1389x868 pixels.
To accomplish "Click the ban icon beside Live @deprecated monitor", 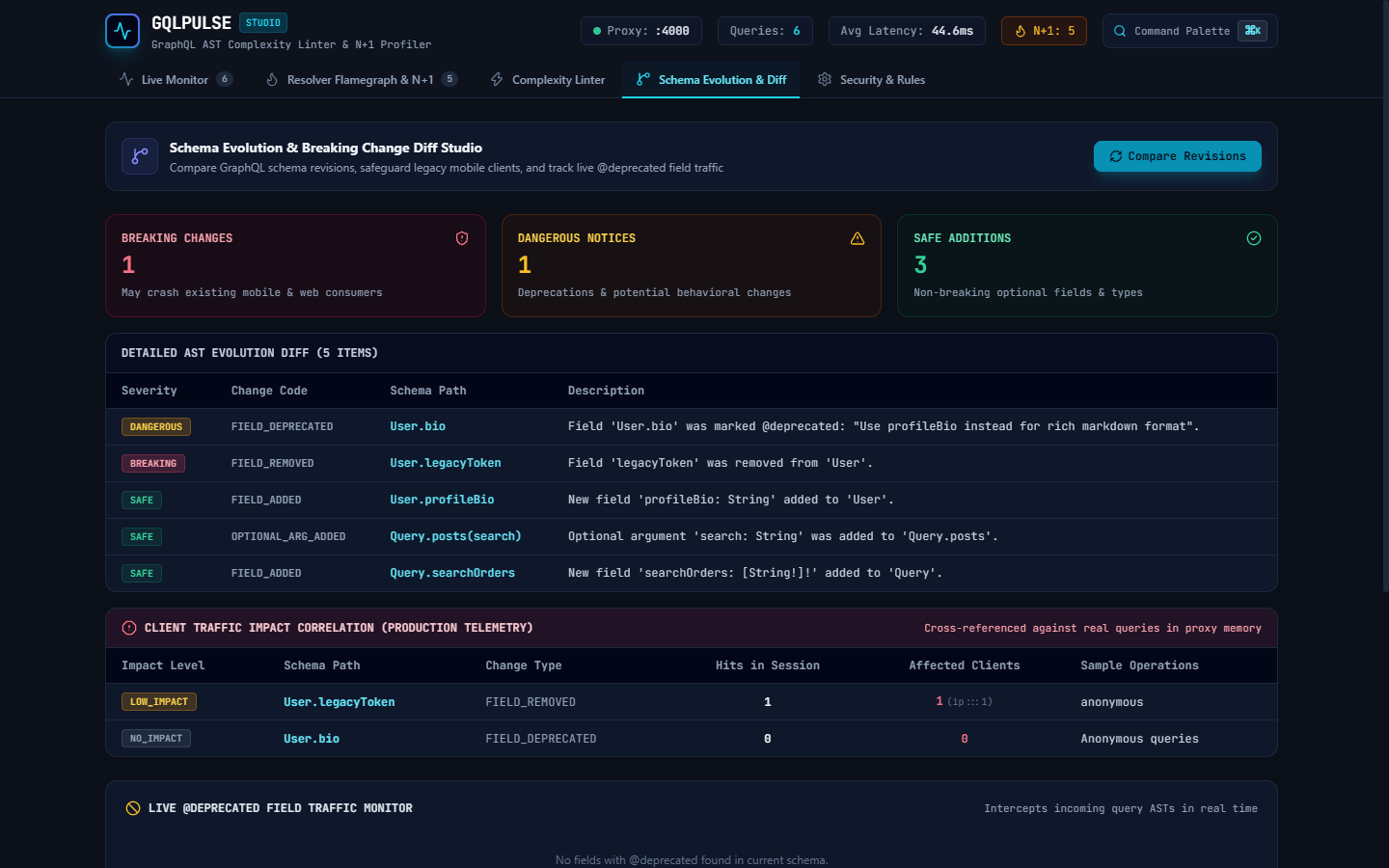I will coord(133,808).
